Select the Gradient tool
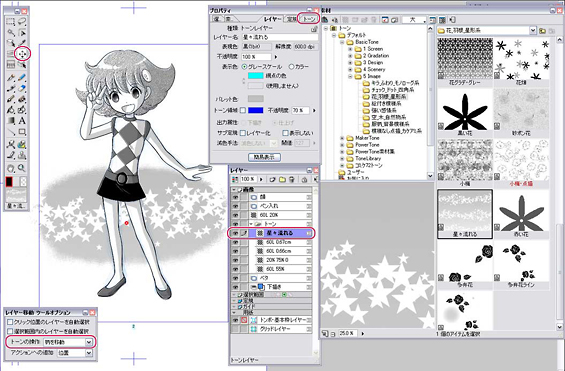Viewport: 565px width, 371px height. [11, 121]
